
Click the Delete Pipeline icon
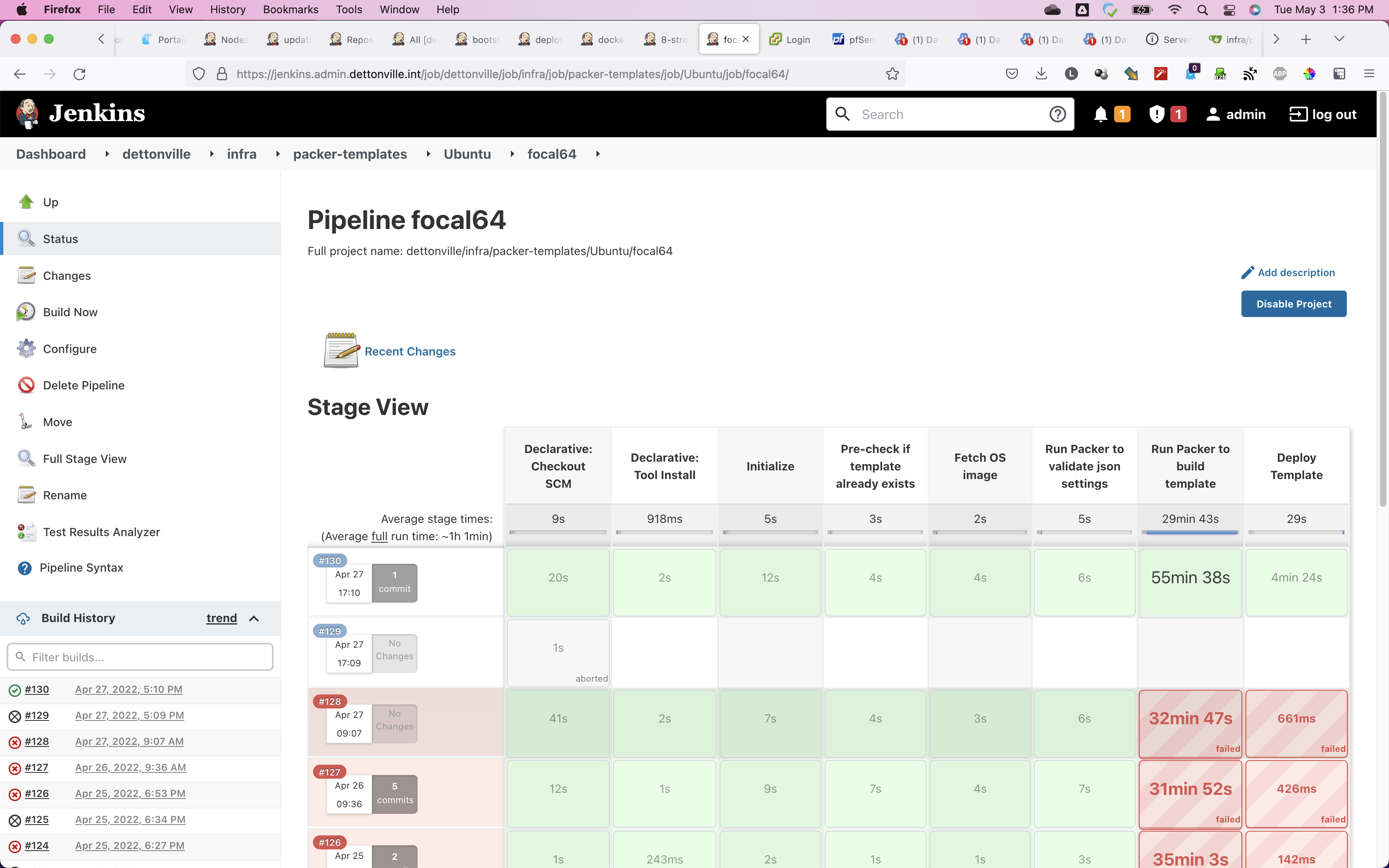click(26, 384)
